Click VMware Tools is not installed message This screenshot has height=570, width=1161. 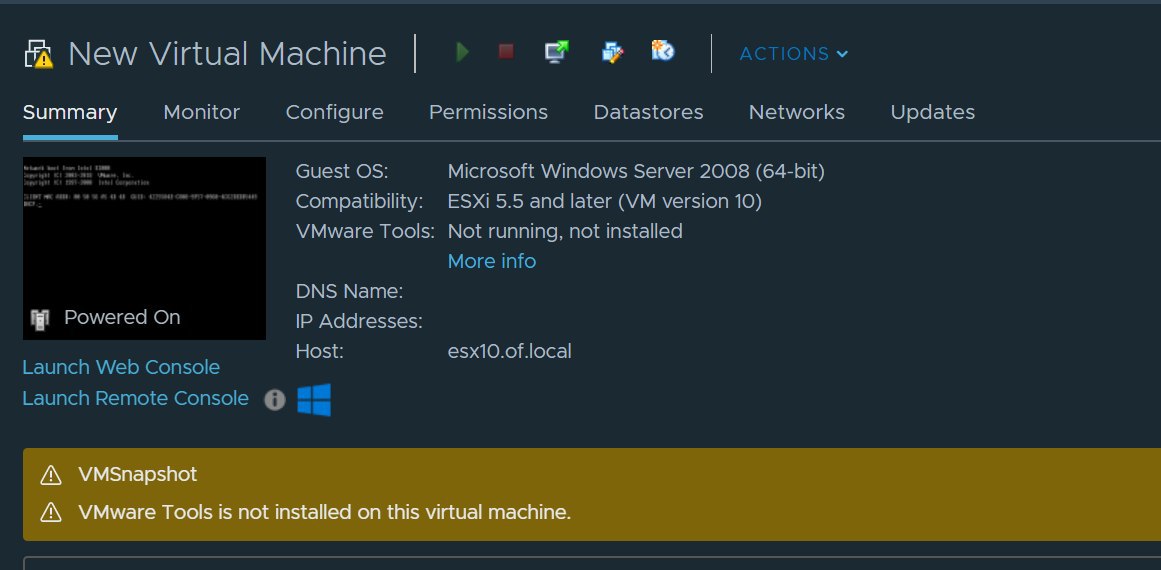click(325, 512)
